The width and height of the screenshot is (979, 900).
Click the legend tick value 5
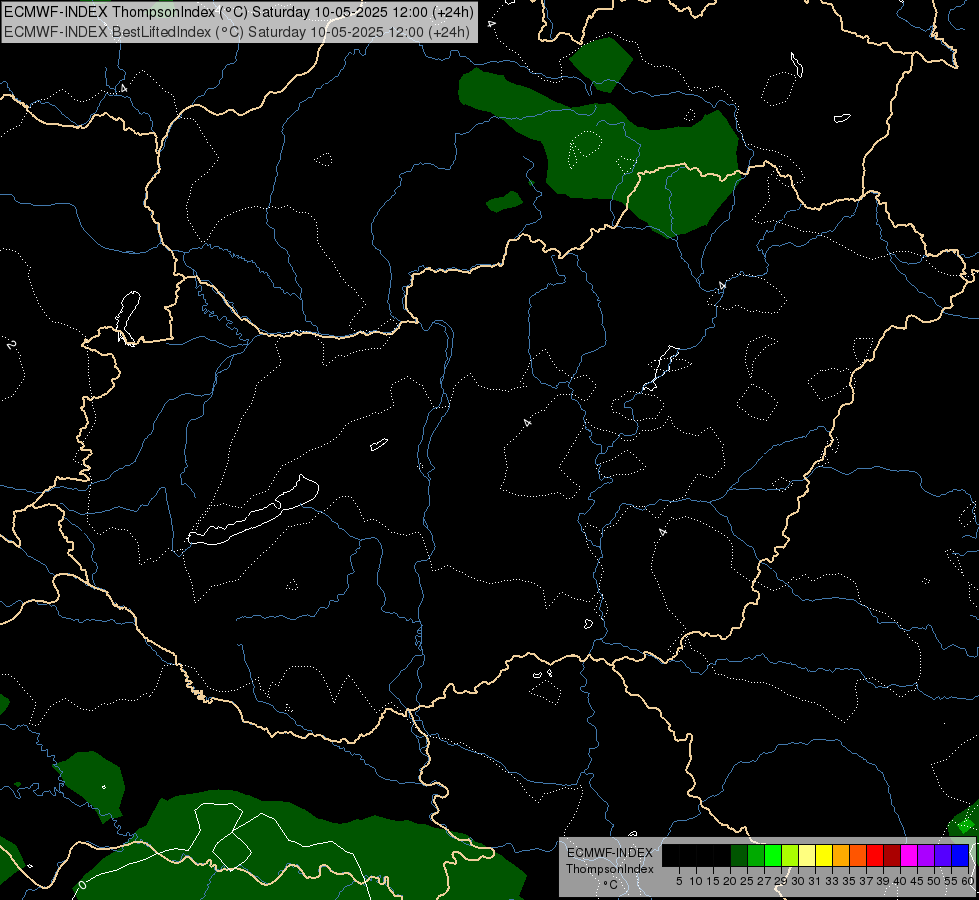[x=679, y=881]
